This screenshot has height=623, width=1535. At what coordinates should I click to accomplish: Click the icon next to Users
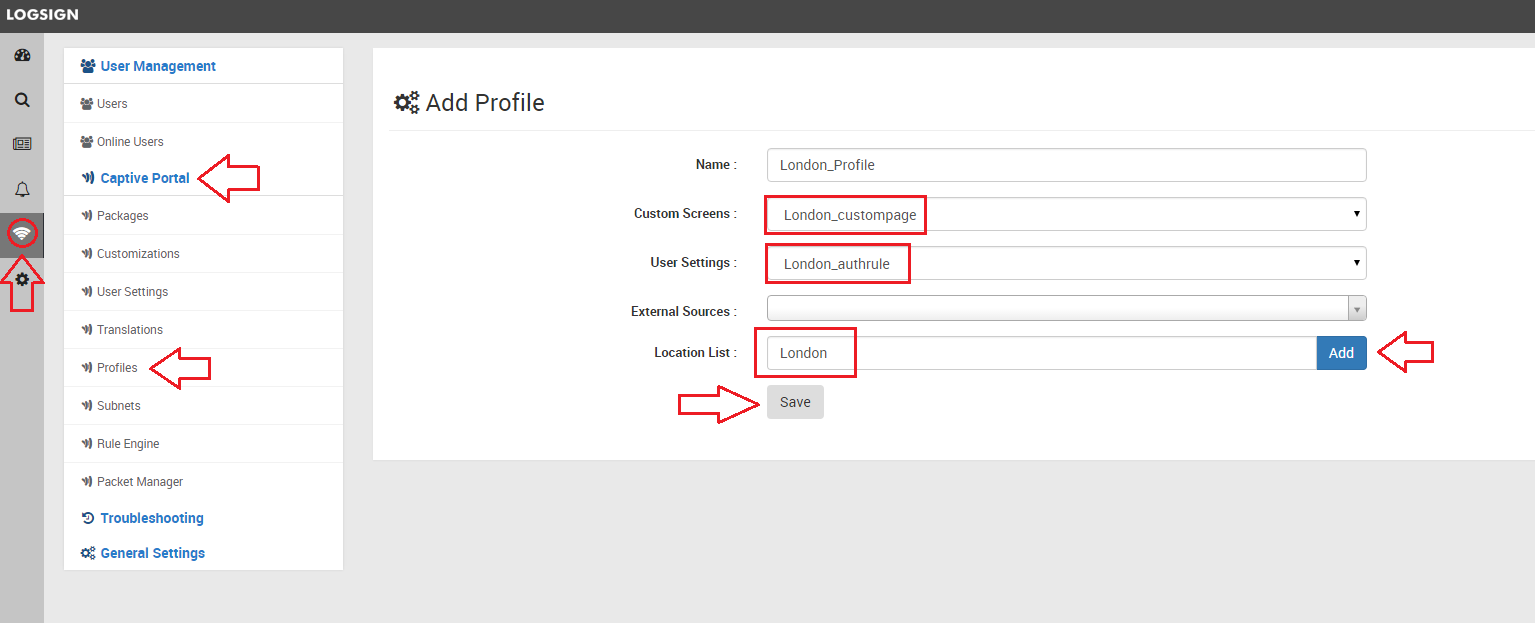click(86, 104)
